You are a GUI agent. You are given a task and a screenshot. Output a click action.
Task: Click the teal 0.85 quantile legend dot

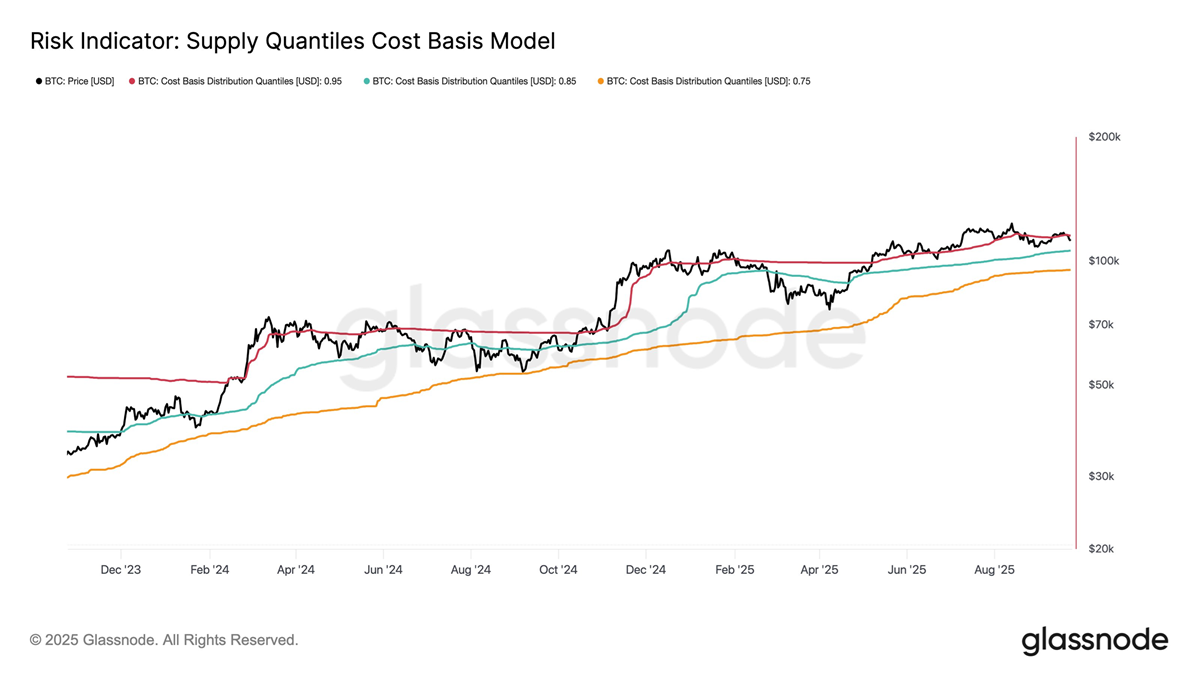(x=366, y=81)
